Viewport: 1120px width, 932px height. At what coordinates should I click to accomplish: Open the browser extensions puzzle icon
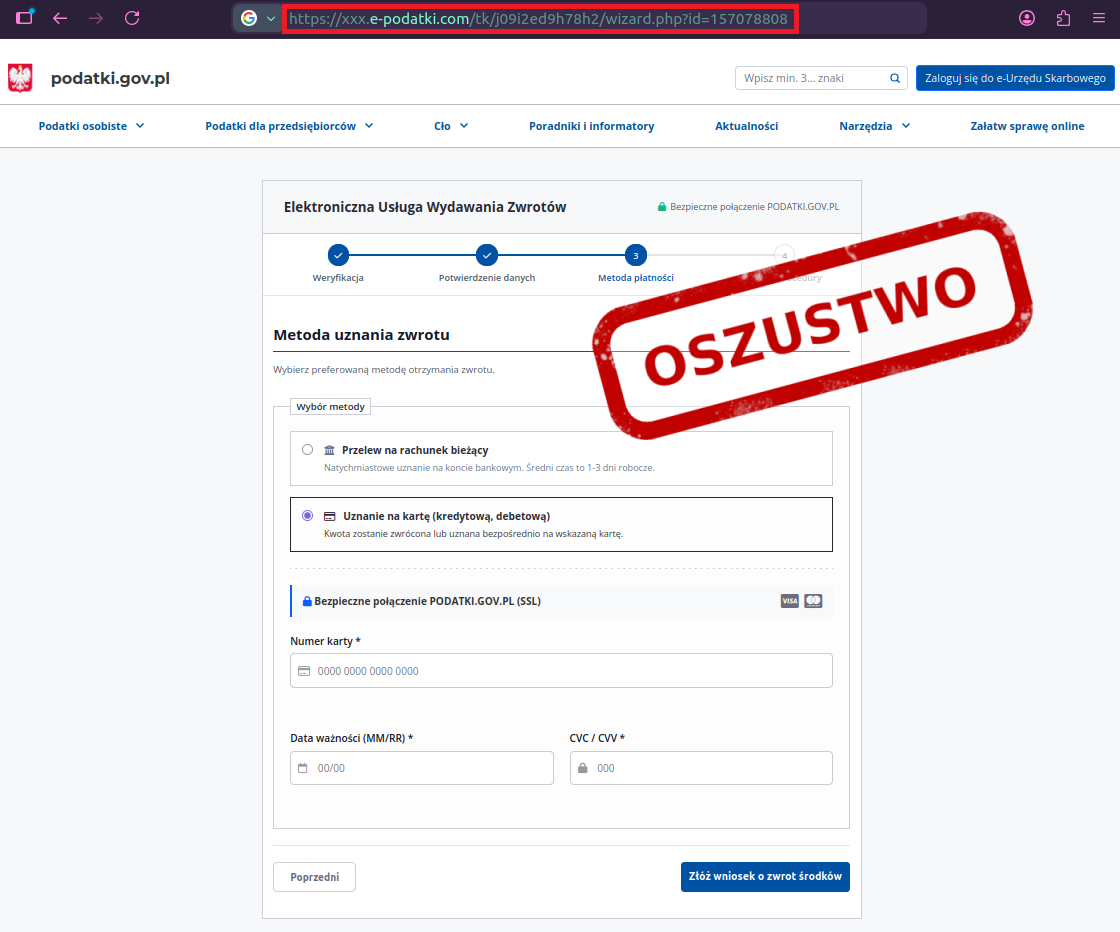coord(1063,18)
